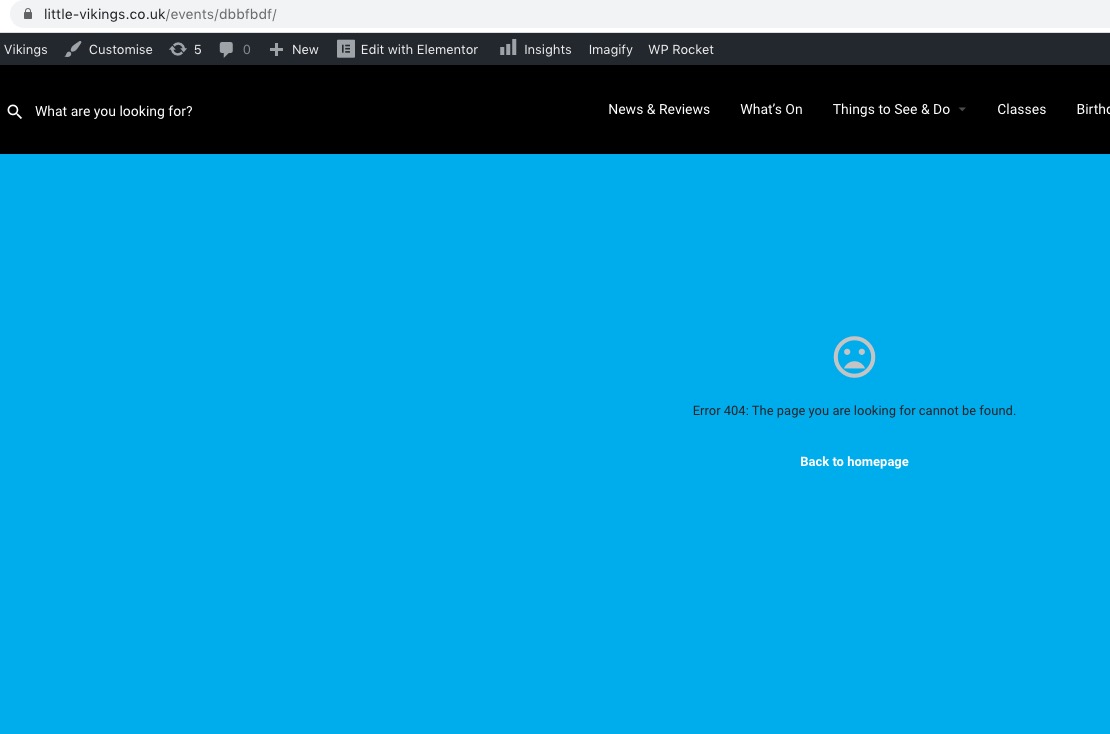Click the partly visible Birthdays nav item
The height and width of the screenshot is (734, 1110).
pyautogui.click(x=1092, y=109)
